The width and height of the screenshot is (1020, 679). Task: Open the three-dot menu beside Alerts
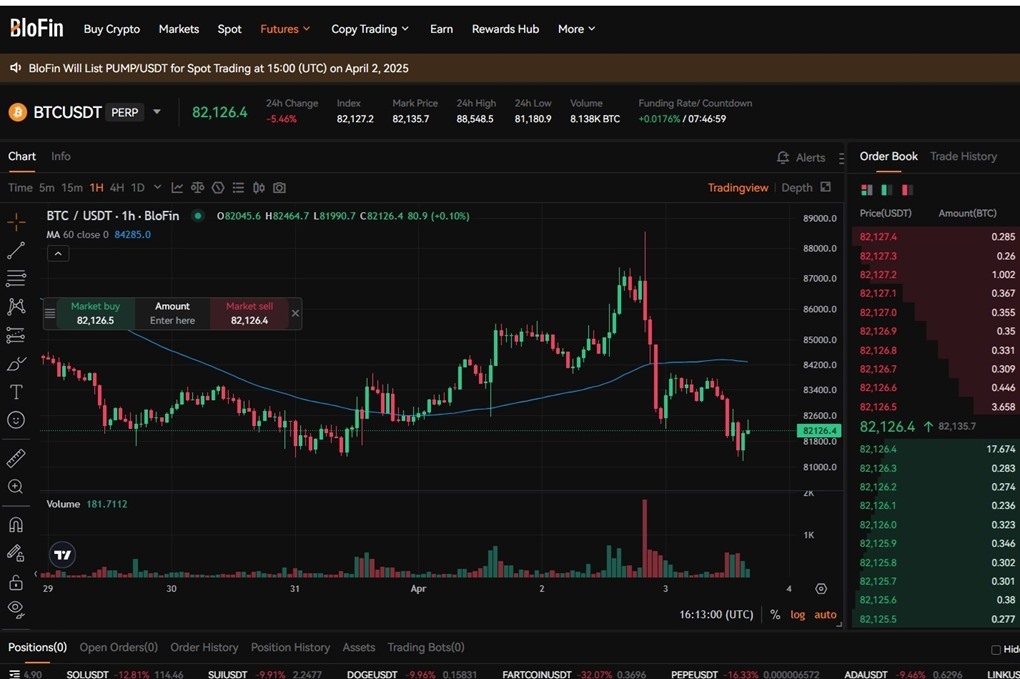click(x=841, y=158)
